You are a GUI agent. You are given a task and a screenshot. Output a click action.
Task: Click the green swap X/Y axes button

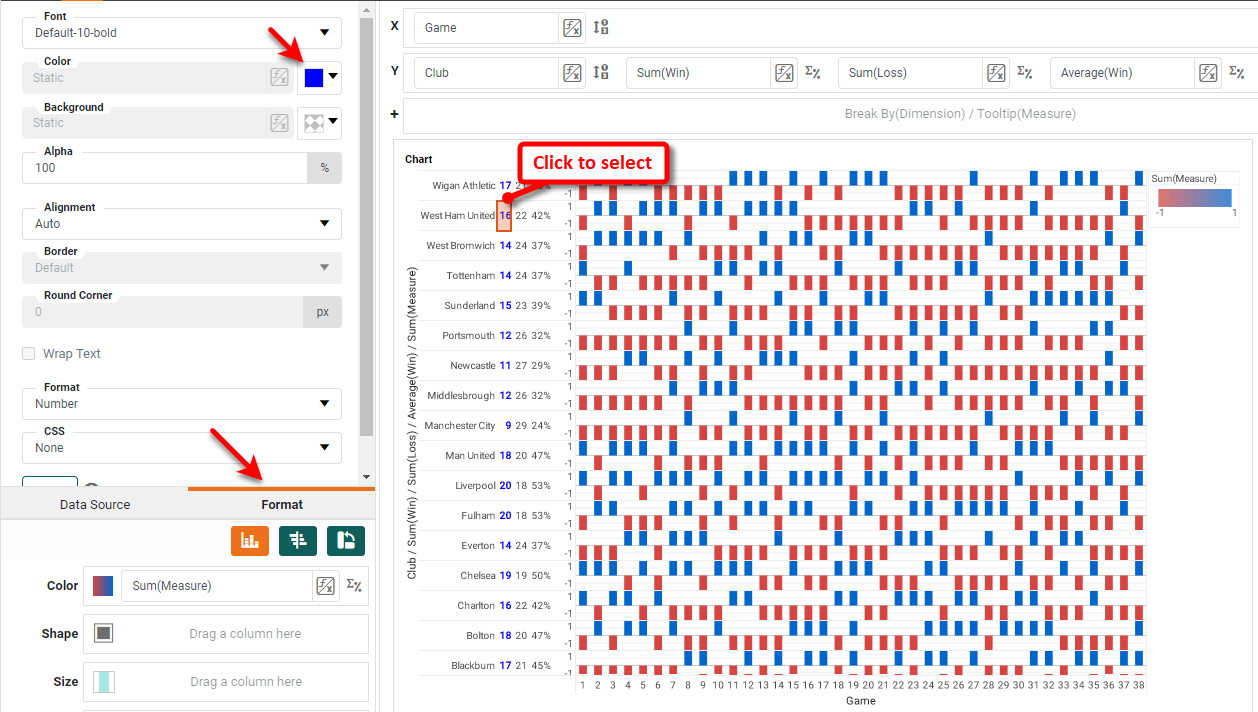346,541
